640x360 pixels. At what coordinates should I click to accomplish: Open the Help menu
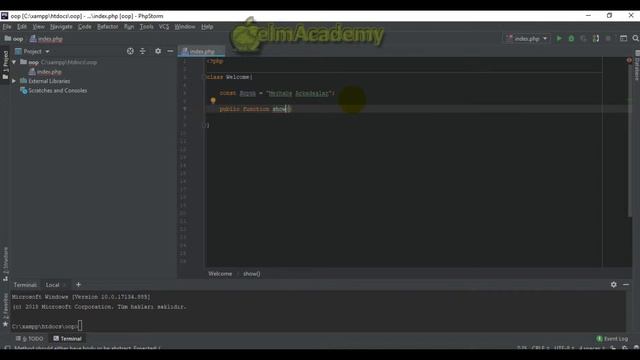coord(207,27)
